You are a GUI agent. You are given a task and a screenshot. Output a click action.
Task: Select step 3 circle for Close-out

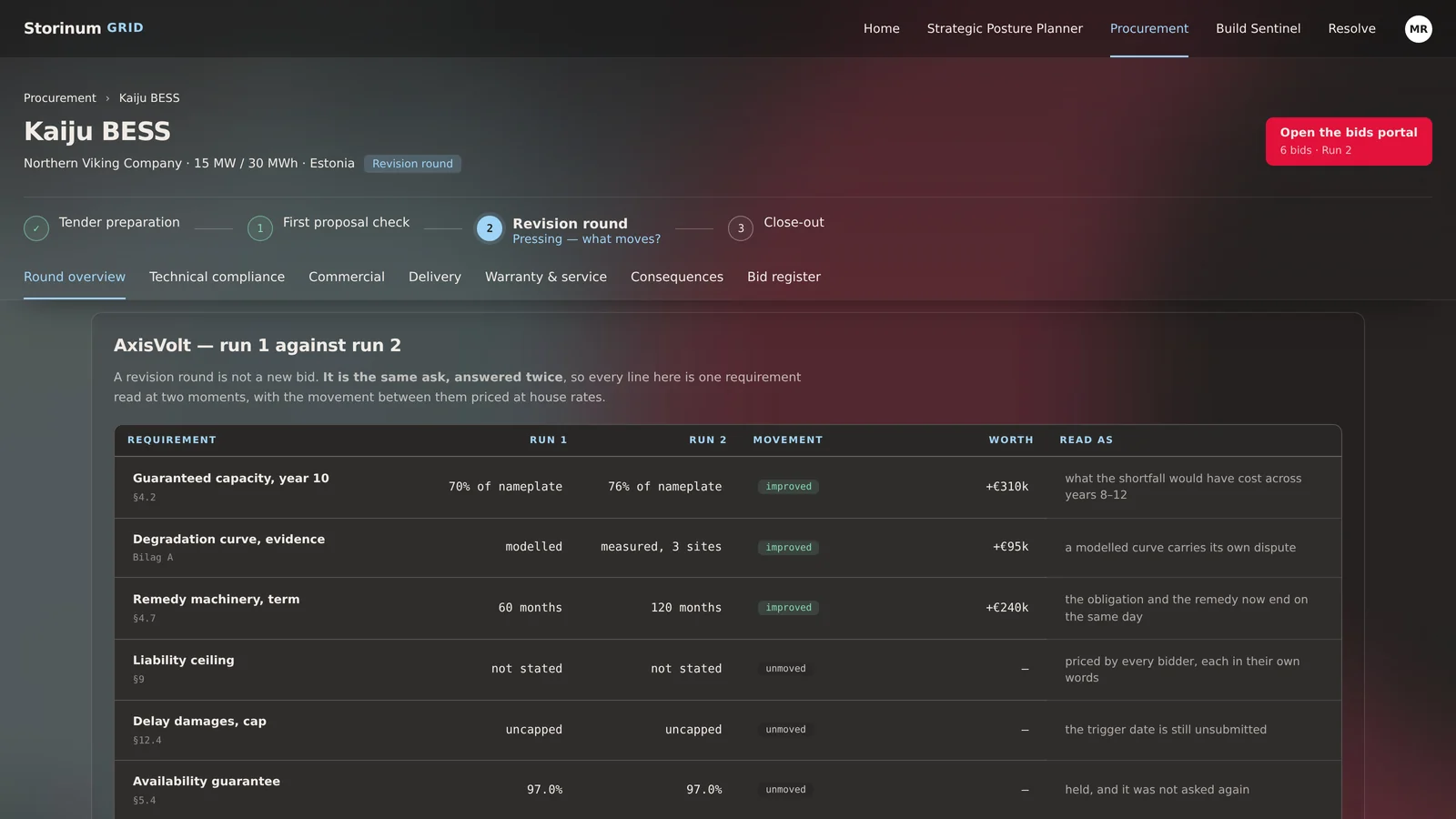(741, 228)
